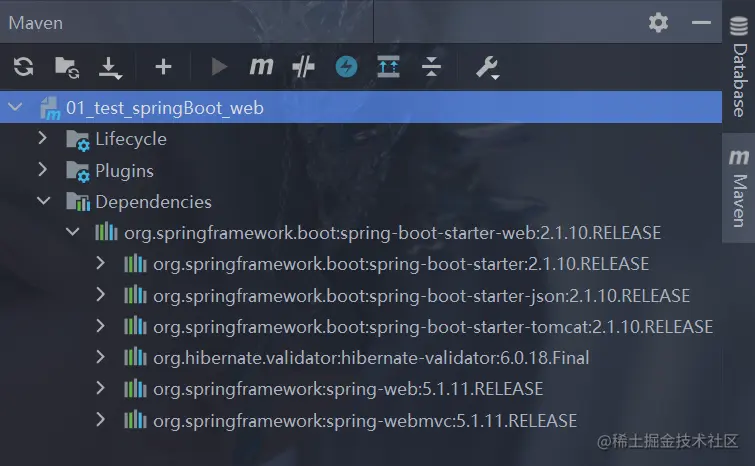
Task: Reload all Maven projects
Action: [x=23, y=66]
